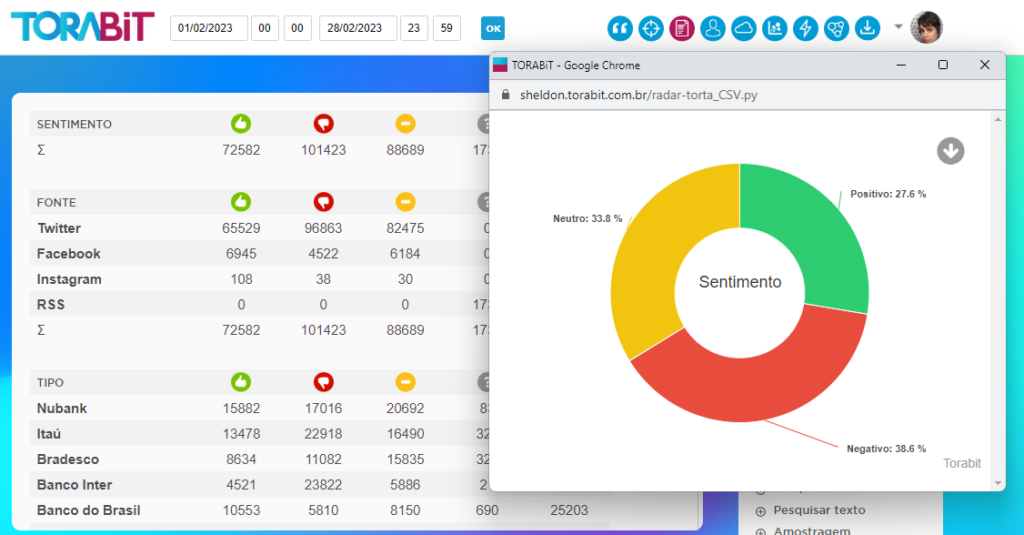The width and height of the screenshot is (1024, 535).
Task: Select the Facebook source row label
Action: (x=69, y=253)
